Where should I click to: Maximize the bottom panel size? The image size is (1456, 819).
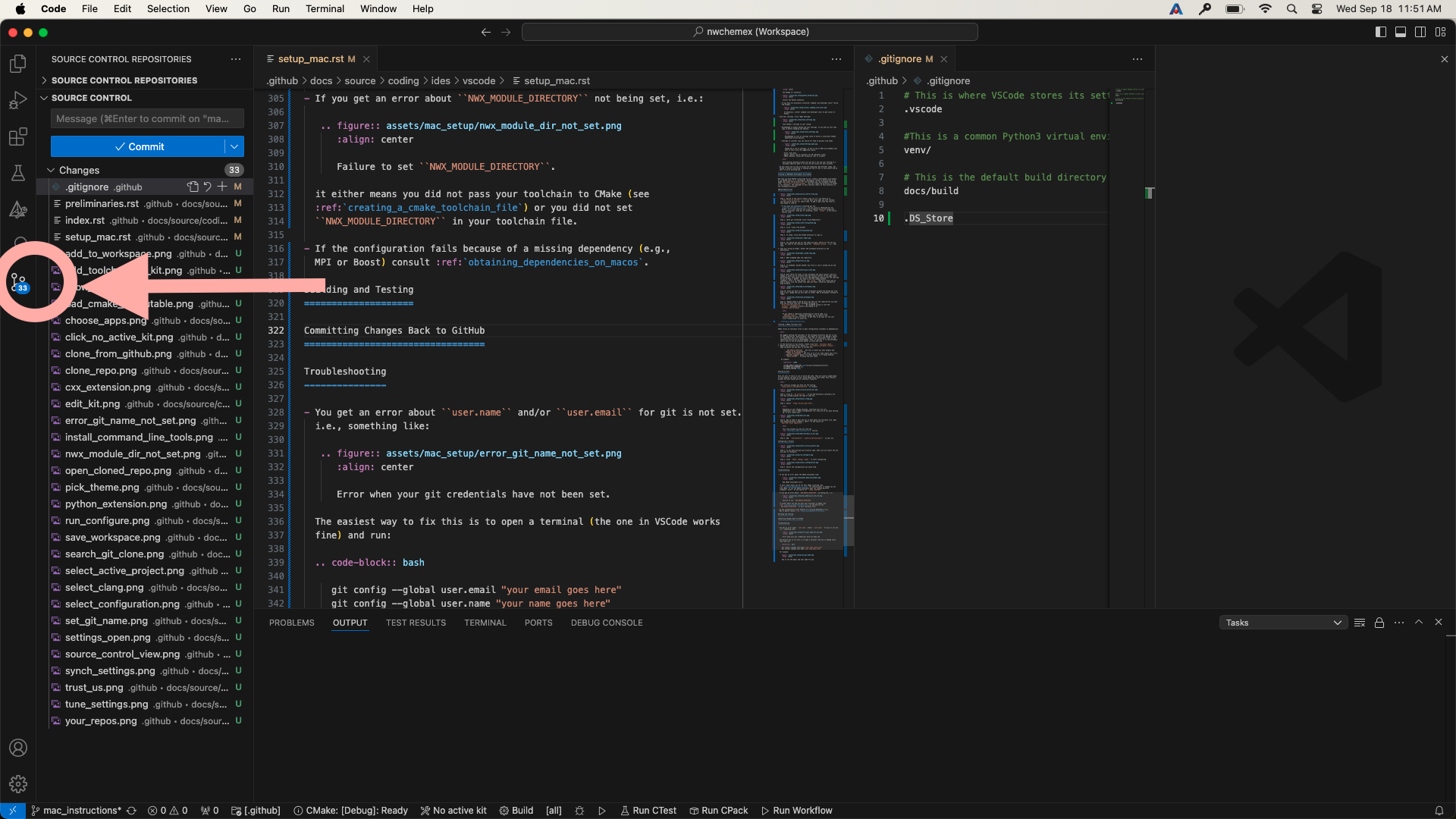pyautogui.click(x=1419, y=623)
